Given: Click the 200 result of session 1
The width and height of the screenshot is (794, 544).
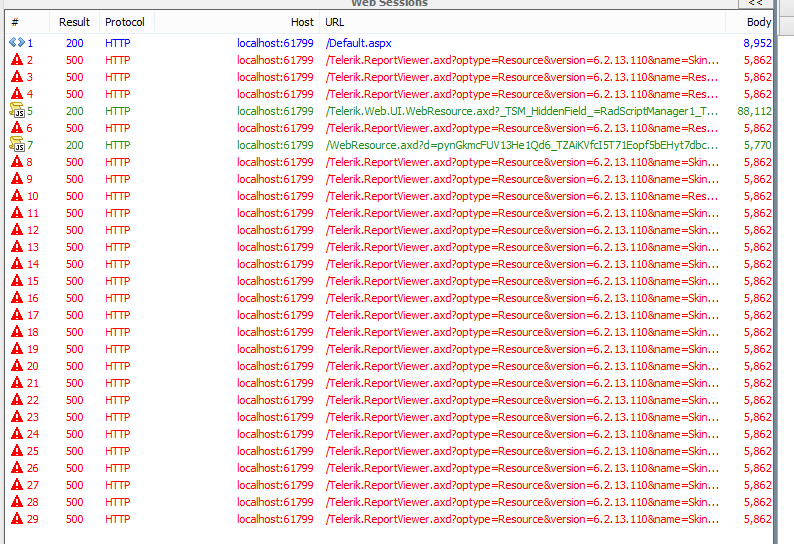Looking at the screenshot, I should tap(74, 43).
